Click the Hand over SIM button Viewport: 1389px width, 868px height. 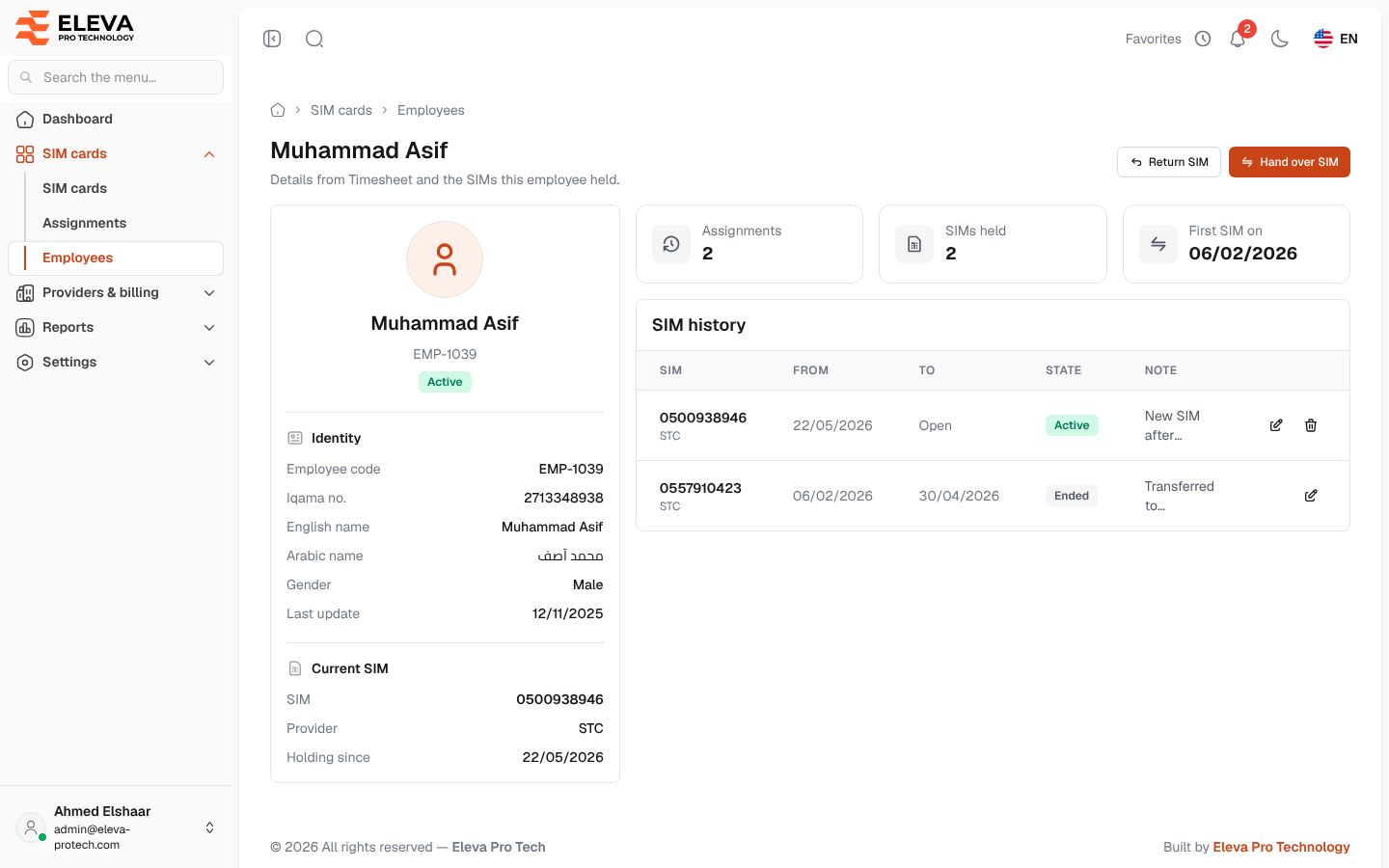coord(1290,162)
